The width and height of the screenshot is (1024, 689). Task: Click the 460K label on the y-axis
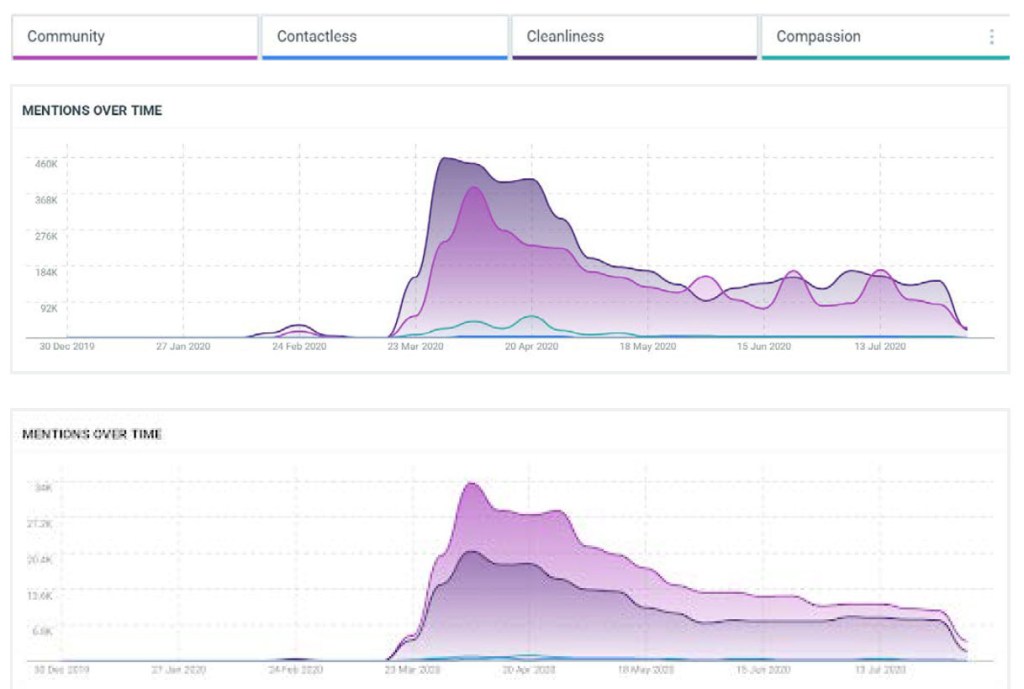coord(46,164)
